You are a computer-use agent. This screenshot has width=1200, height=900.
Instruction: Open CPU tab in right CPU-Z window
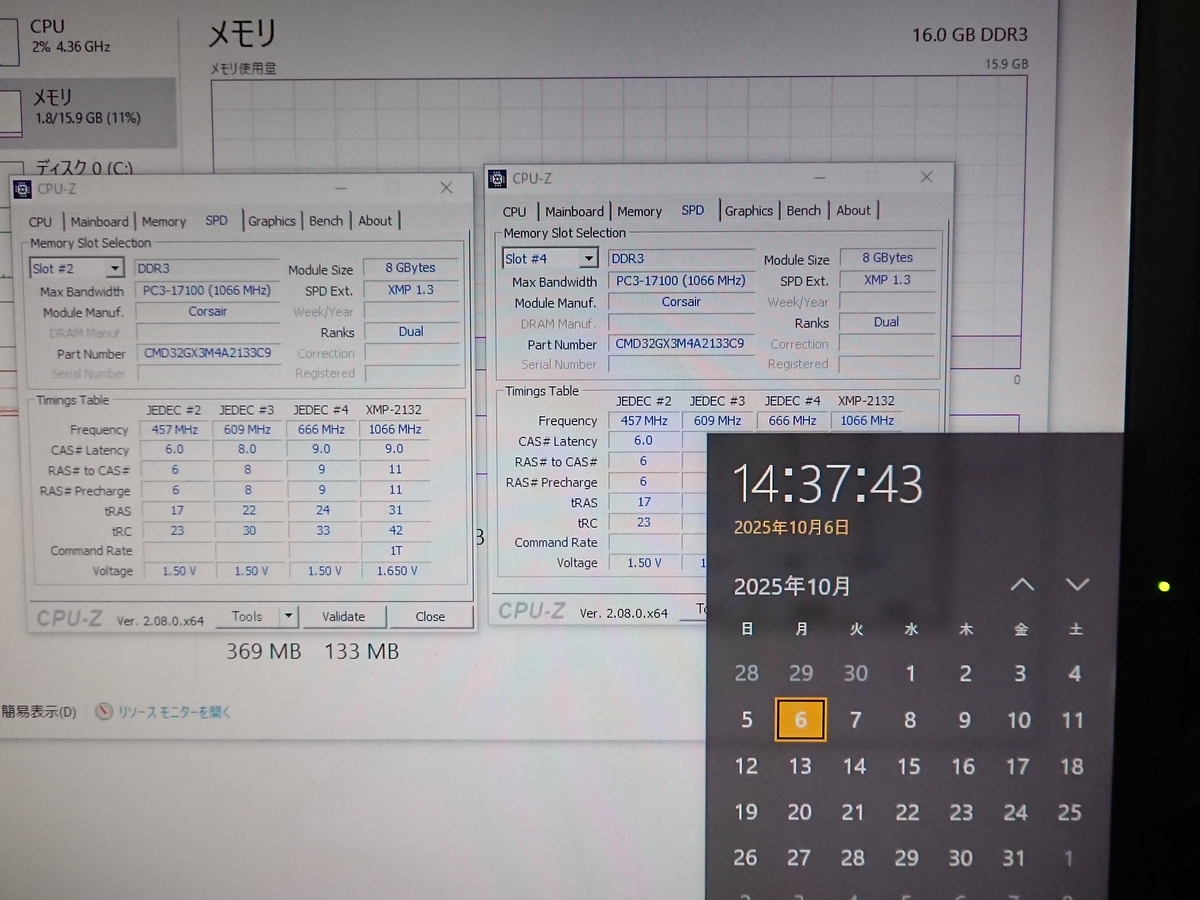pyautogui.click(x=514, y=212)
